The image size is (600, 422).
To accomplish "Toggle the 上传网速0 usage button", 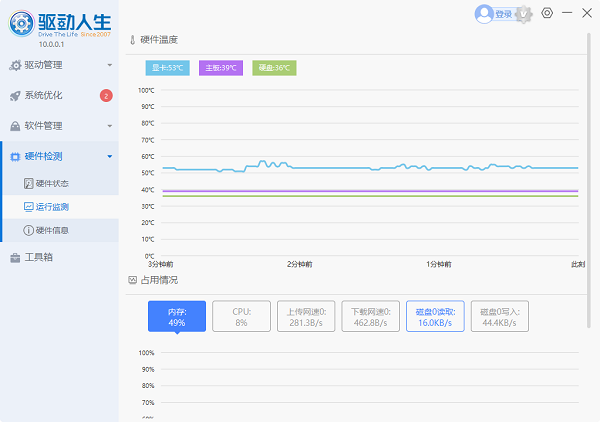I will [305, 317].
